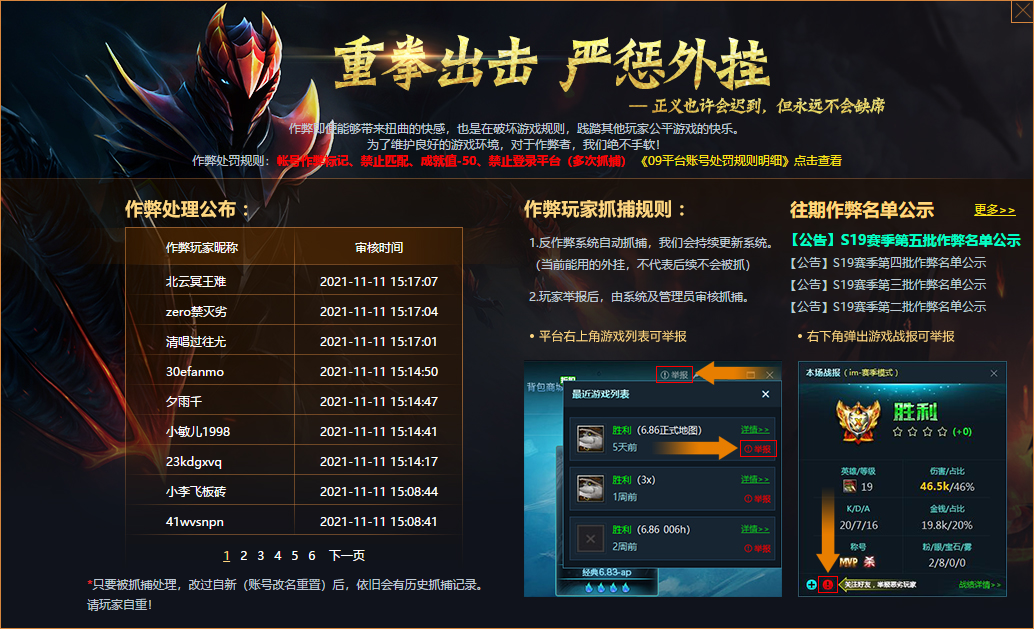1034x629 pixels.
Task: Click the 作弊玩家昵称 column header
Action: pyautogui.click(x=202, y=247)
